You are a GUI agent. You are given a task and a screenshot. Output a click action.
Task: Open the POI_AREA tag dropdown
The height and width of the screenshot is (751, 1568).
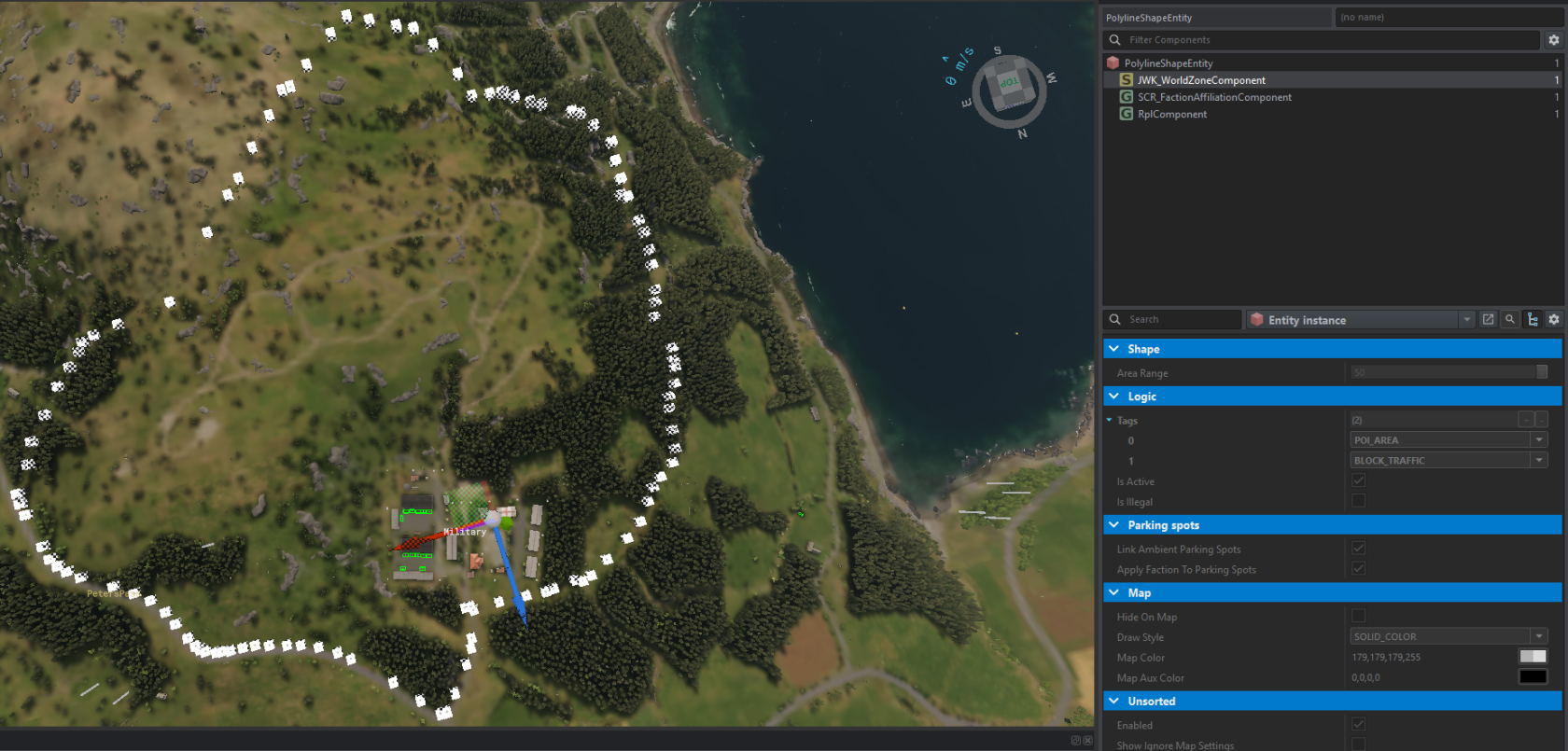(x=1539, y=440)
